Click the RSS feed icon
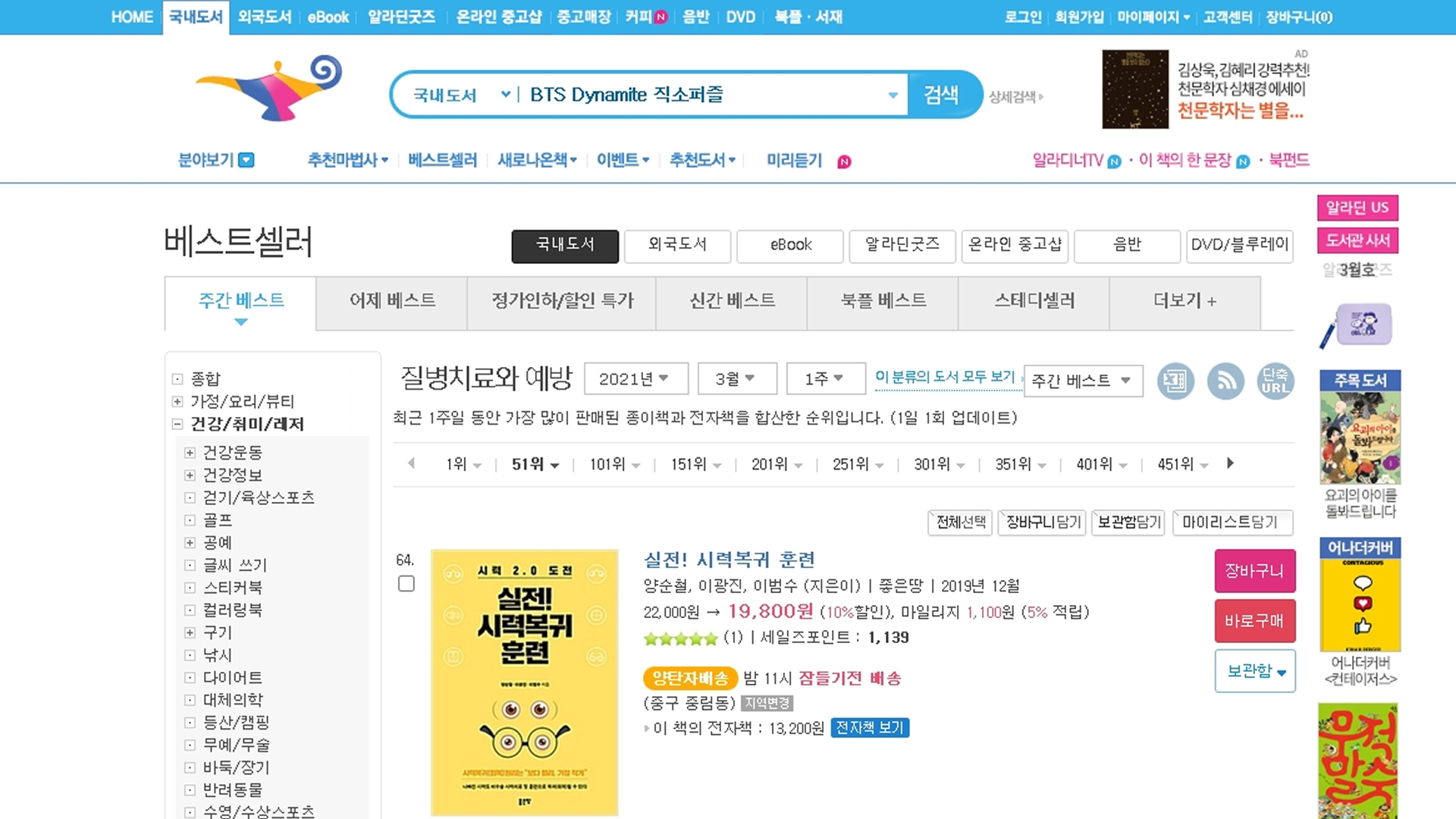Image resolution: width=1456 pixels, height=819 pixels. pos(1225,381)
